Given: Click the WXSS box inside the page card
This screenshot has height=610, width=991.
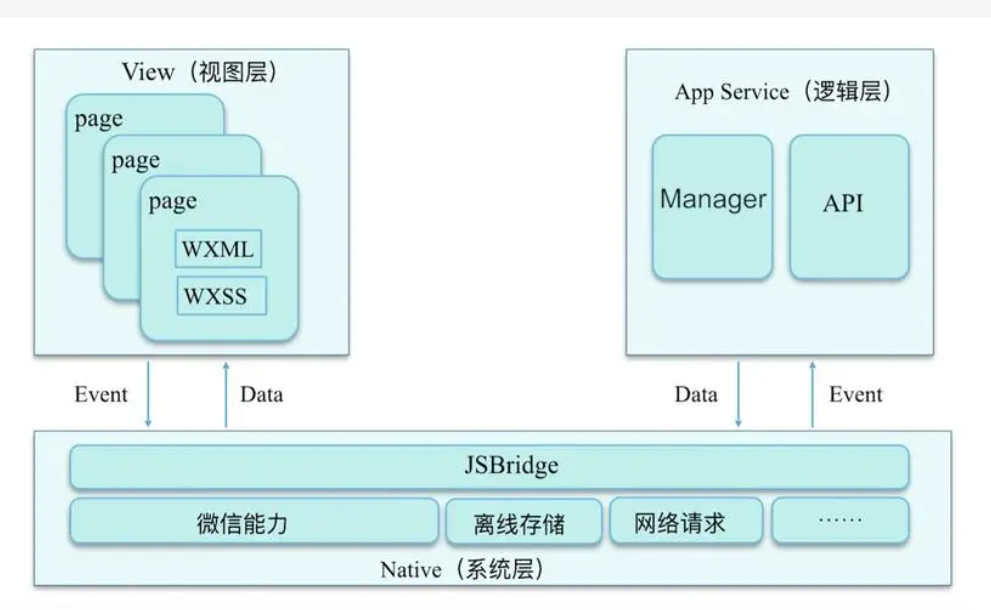Looking at the screenshot, I should 221,295.
